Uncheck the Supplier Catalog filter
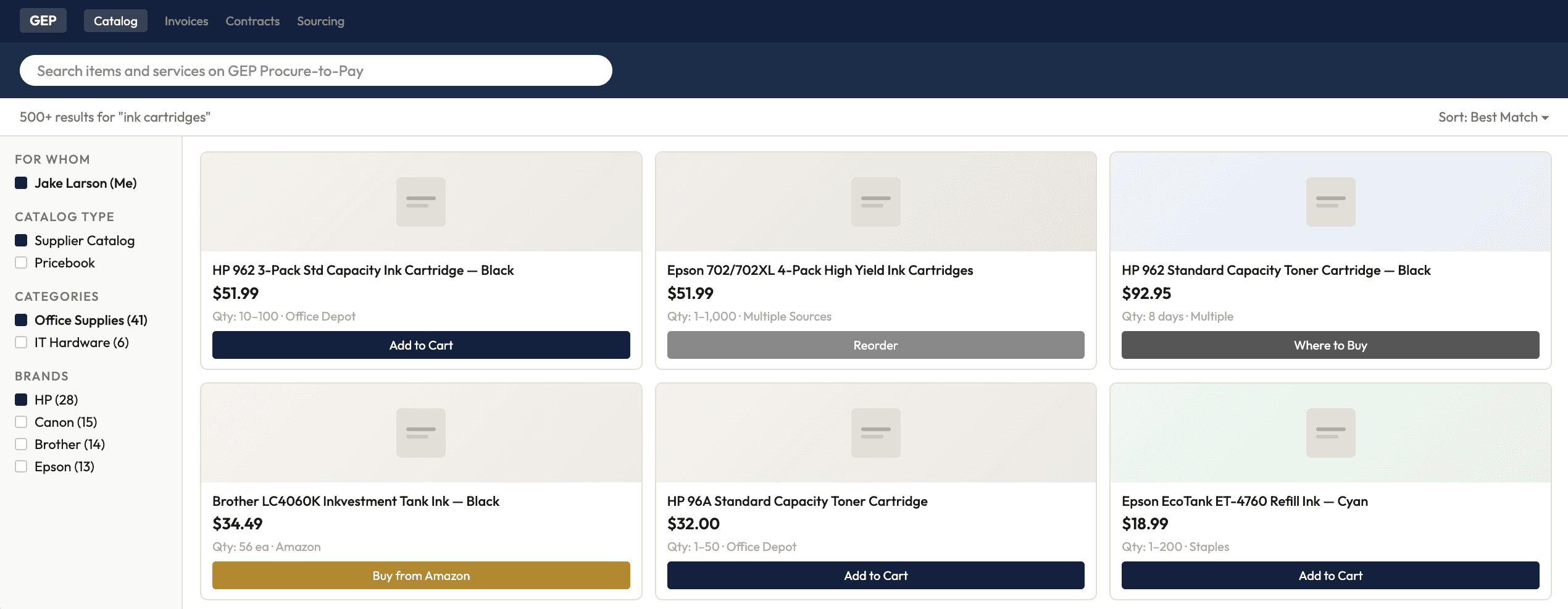Screen dimensions: 1568x609 coord(21,240)
